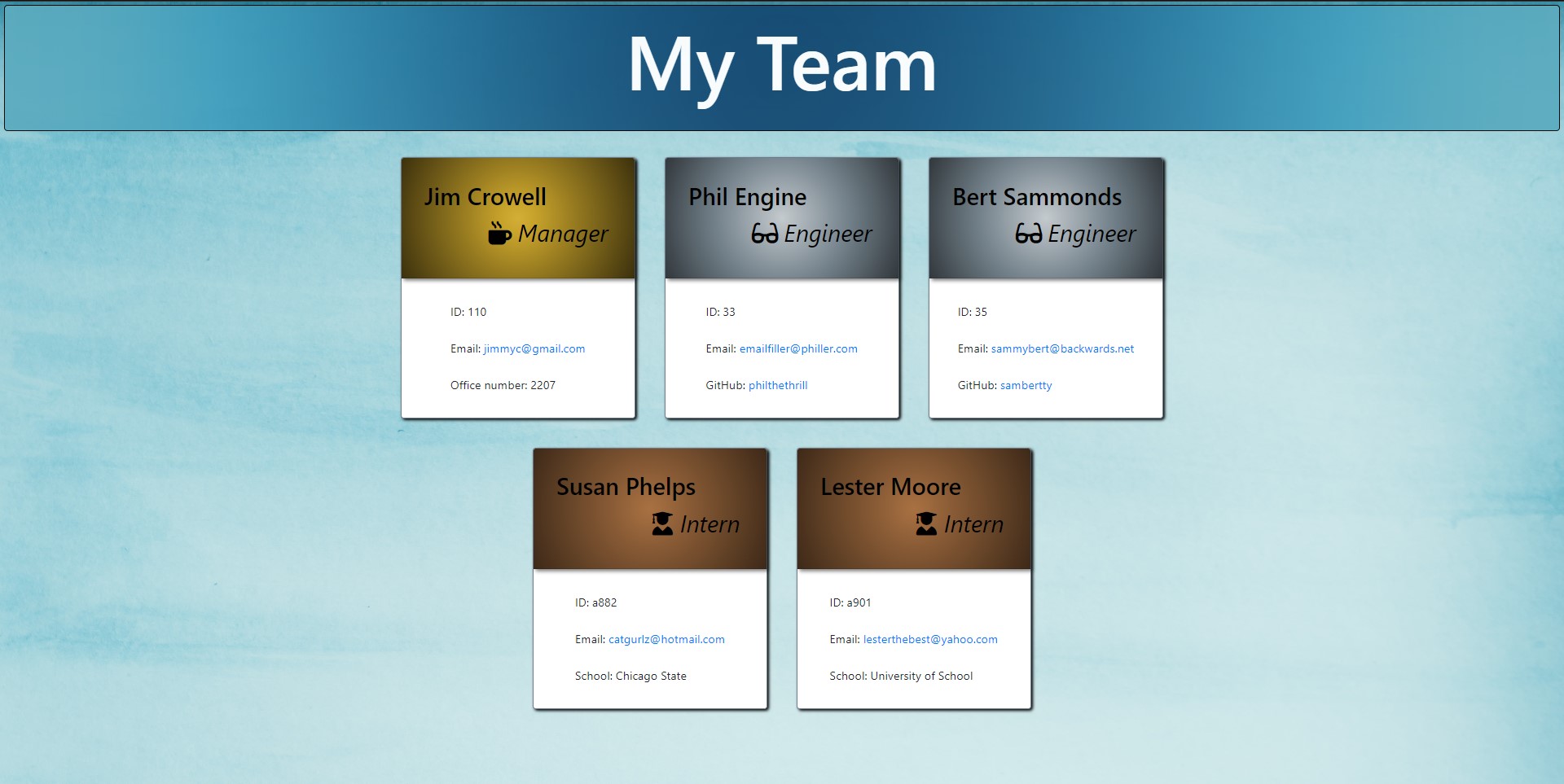
Task: Click Susan Phelps' name on her card
Action: coord(626,487)
